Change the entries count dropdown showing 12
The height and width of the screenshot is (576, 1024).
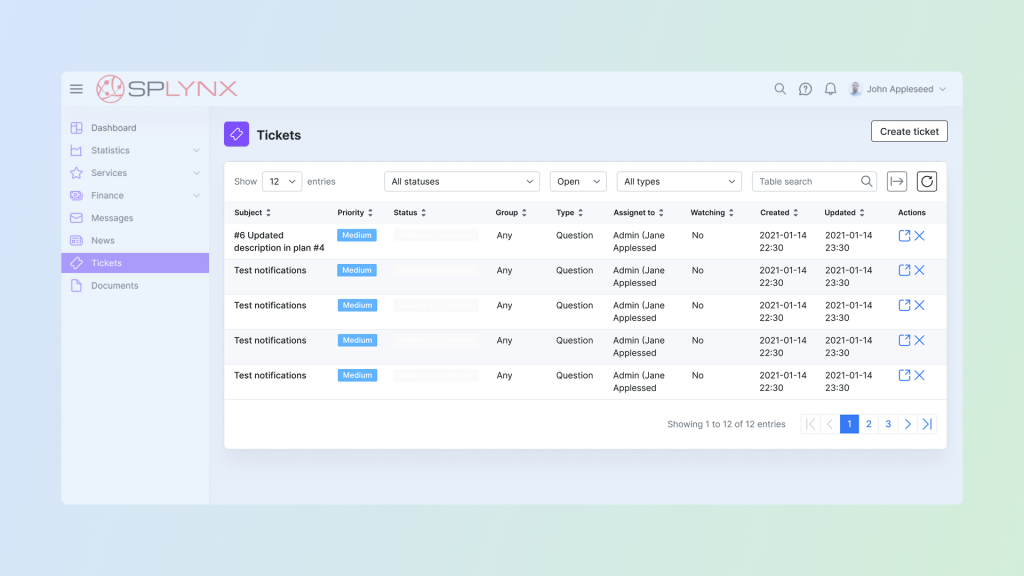coord(282,182)
